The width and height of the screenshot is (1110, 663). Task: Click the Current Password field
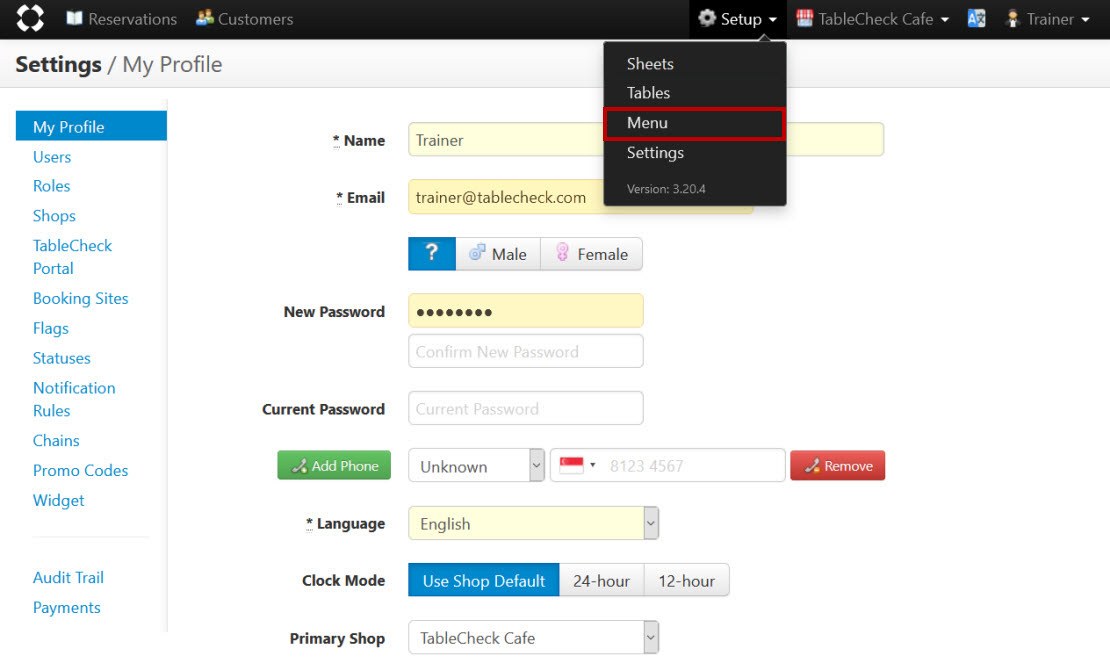pyautogui.click(x=526, y=408)
